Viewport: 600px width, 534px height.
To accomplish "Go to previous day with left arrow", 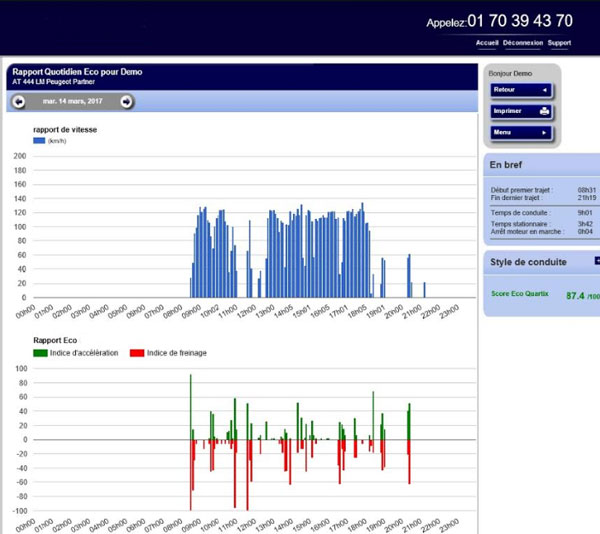I will (19, 101).
